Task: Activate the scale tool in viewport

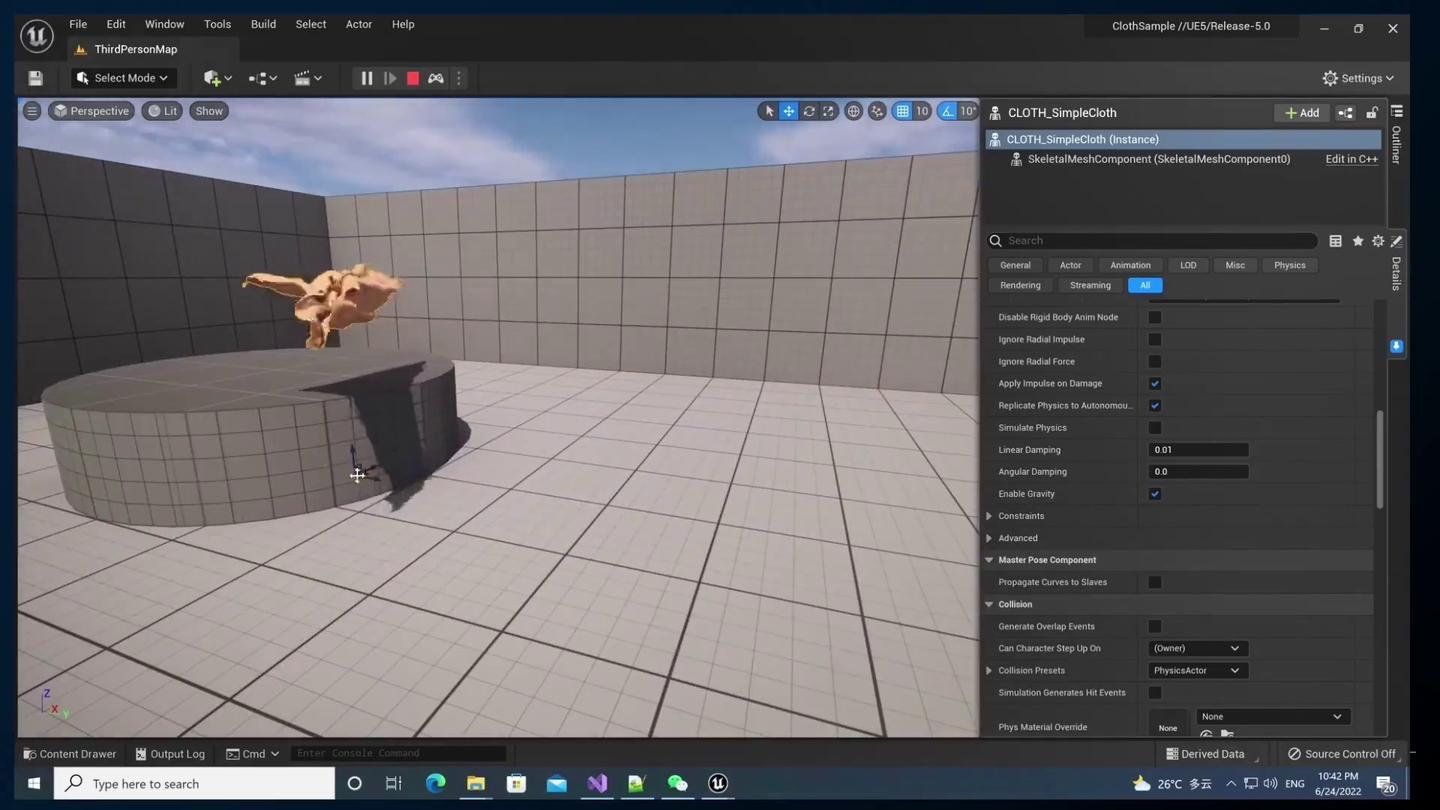Action: (x=828, y=111)
